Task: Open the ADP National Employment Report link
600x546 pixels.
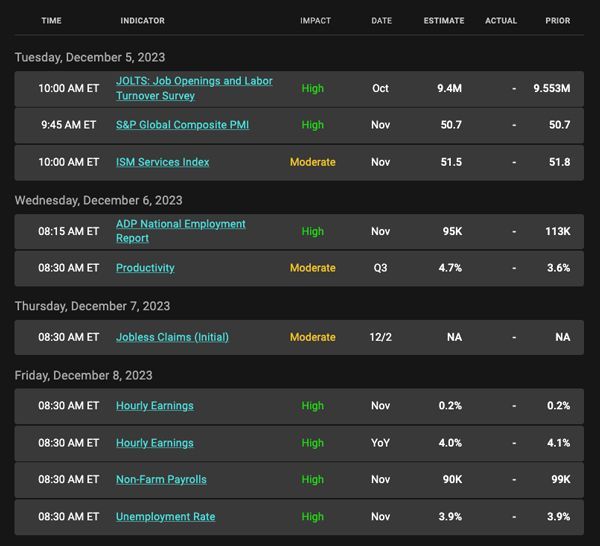Action: 181,231
